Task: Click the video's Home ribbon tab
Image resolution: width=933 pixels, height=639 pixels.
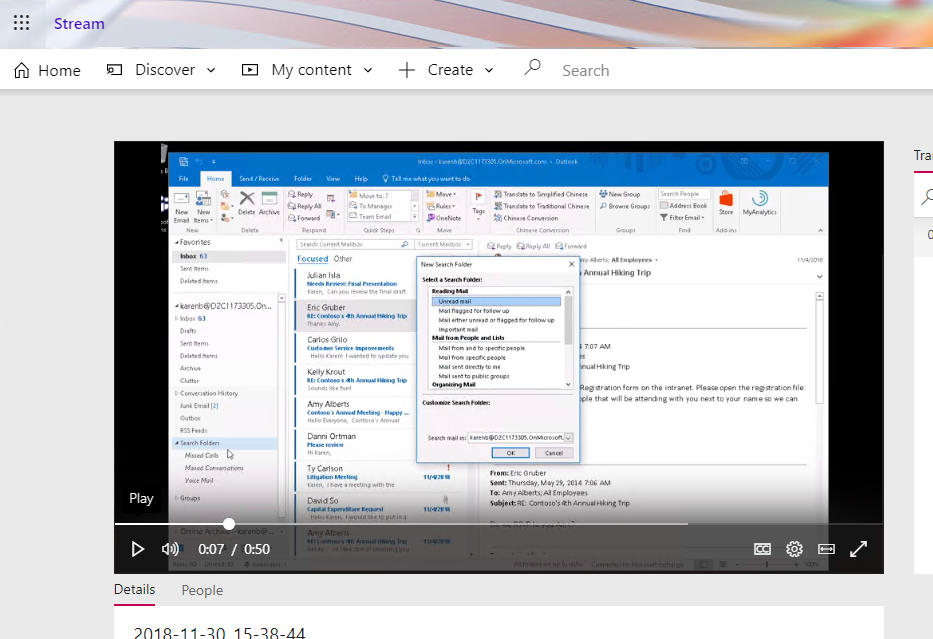Action: pos(215,178)
